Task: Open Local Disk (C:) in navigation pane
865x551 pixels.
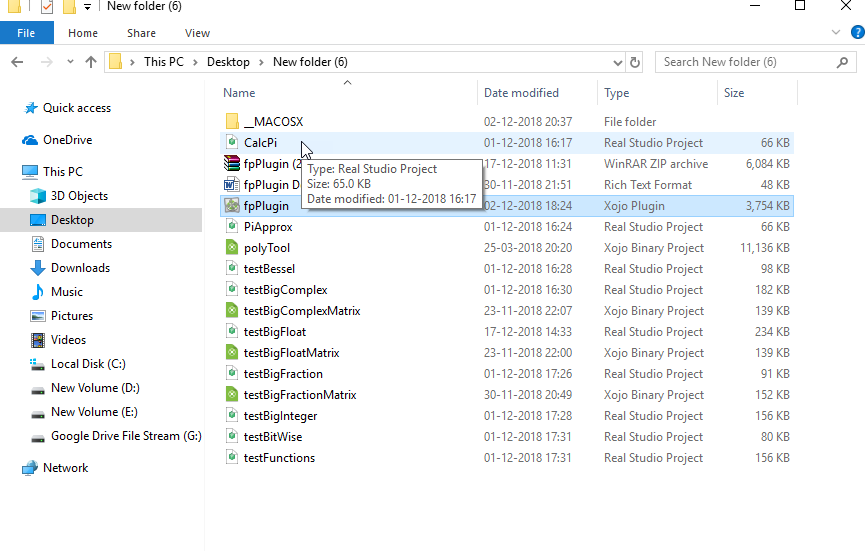Action: (x=88, y=364)
